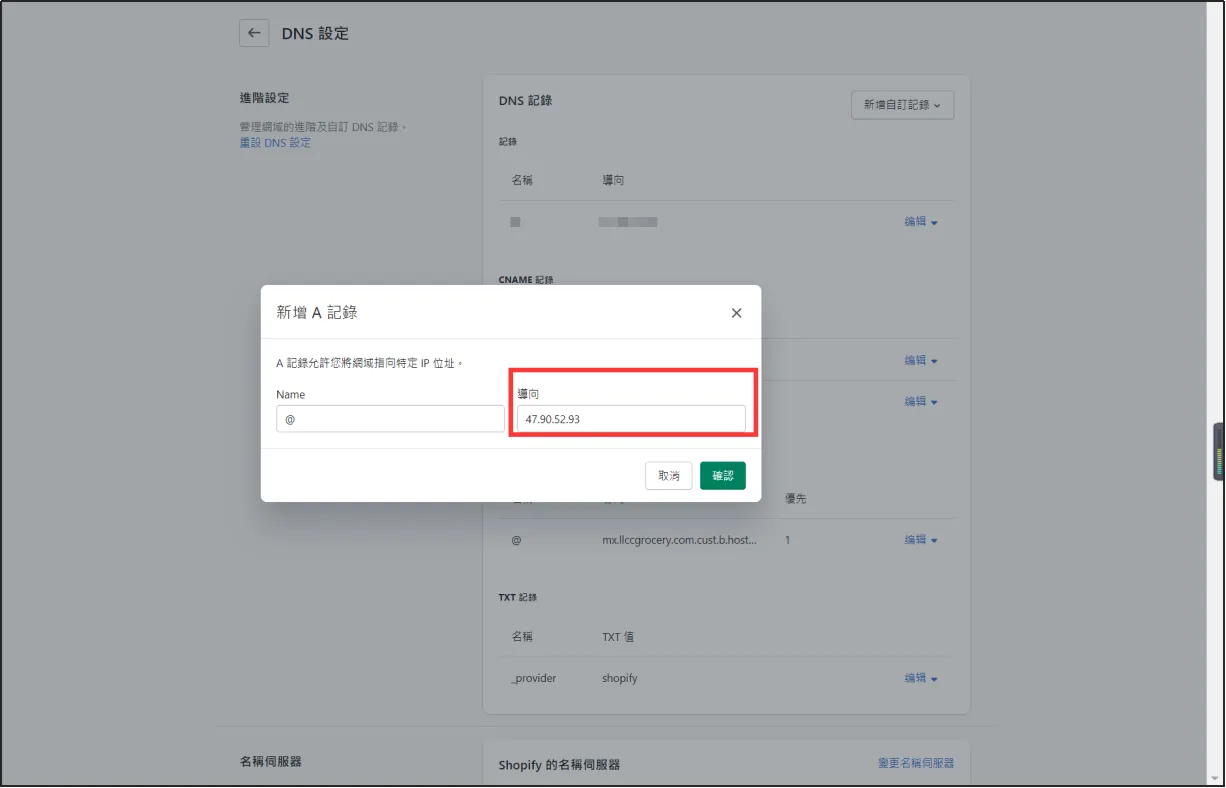Expand 編輯 menu for the _provider TXT record
1226x788 pixels.
pyautogui.click(x=919, y=677)
